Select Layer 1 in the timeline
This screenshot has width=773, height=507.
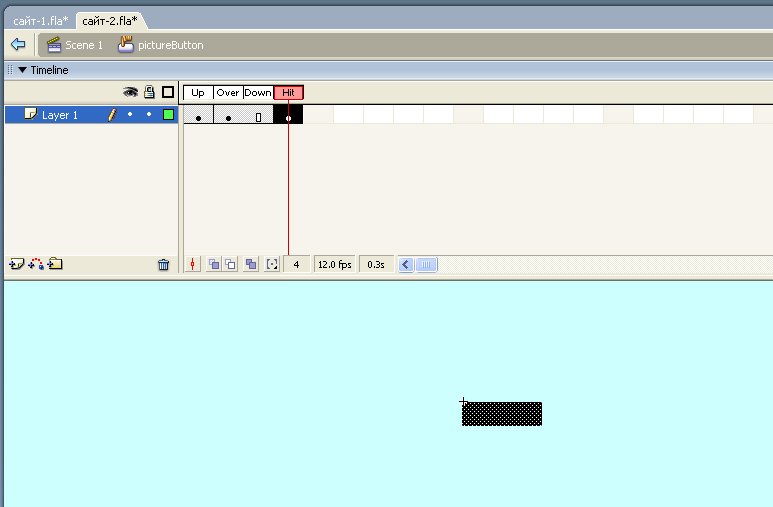(x=91, y=115)
